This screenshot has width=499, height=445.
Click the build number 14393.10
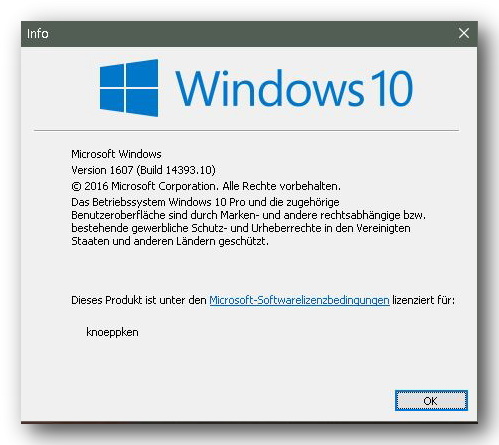pyautogui.click(x=189, y=170)
